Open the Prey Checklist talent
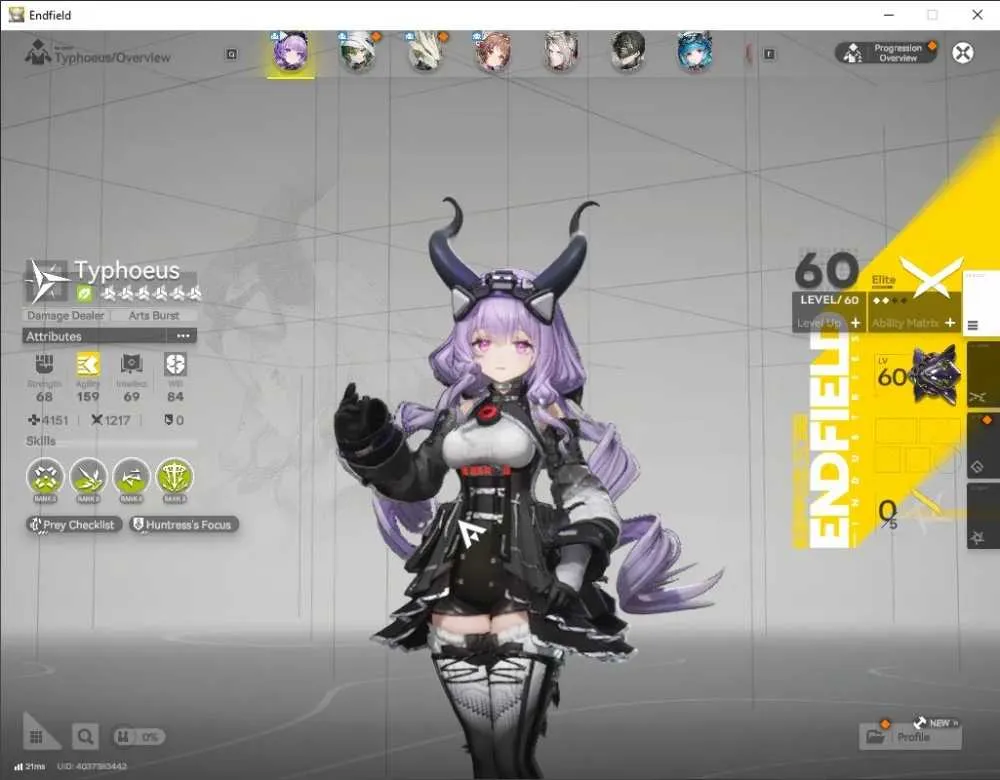The width and height of the screenshot is (1000, 780). [x=73, y=525]
